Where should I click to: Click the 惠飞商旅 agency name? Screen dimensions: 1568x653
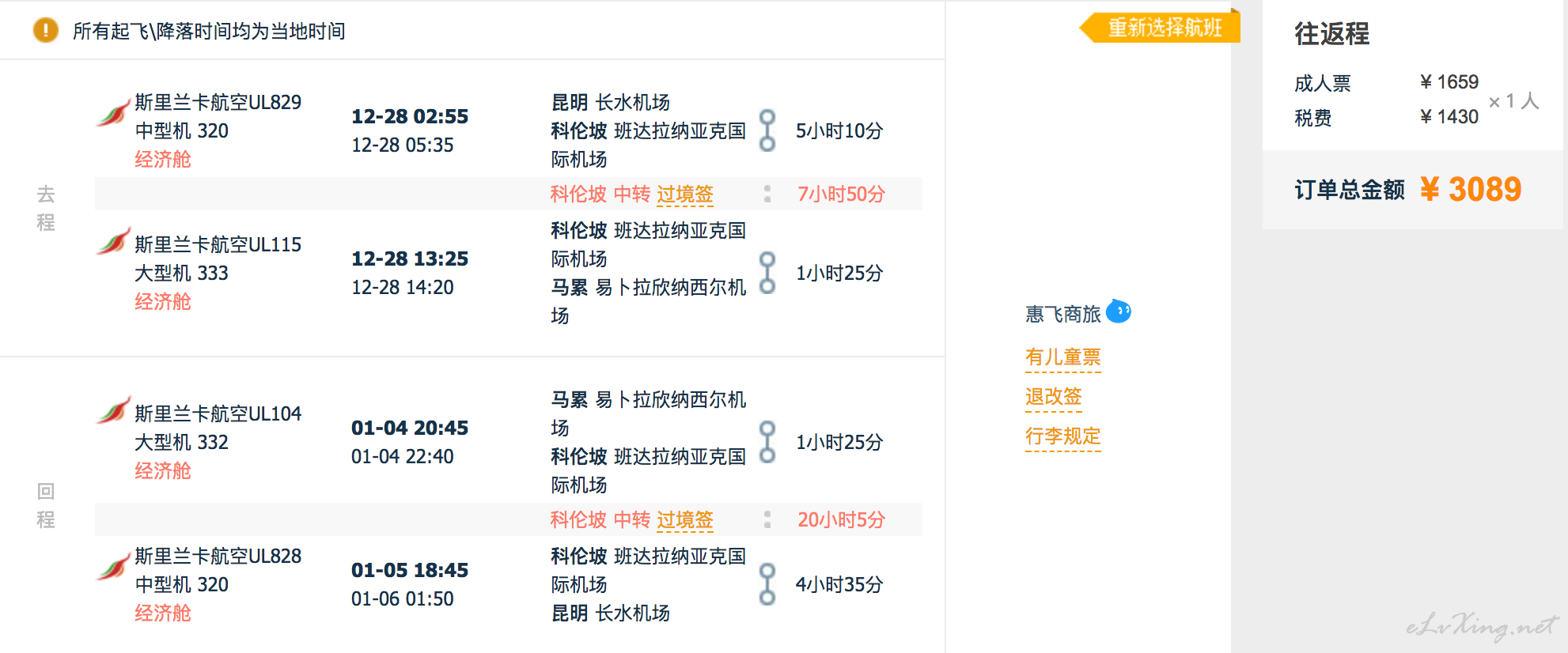pyautogui.click(x=1063, y=315)
